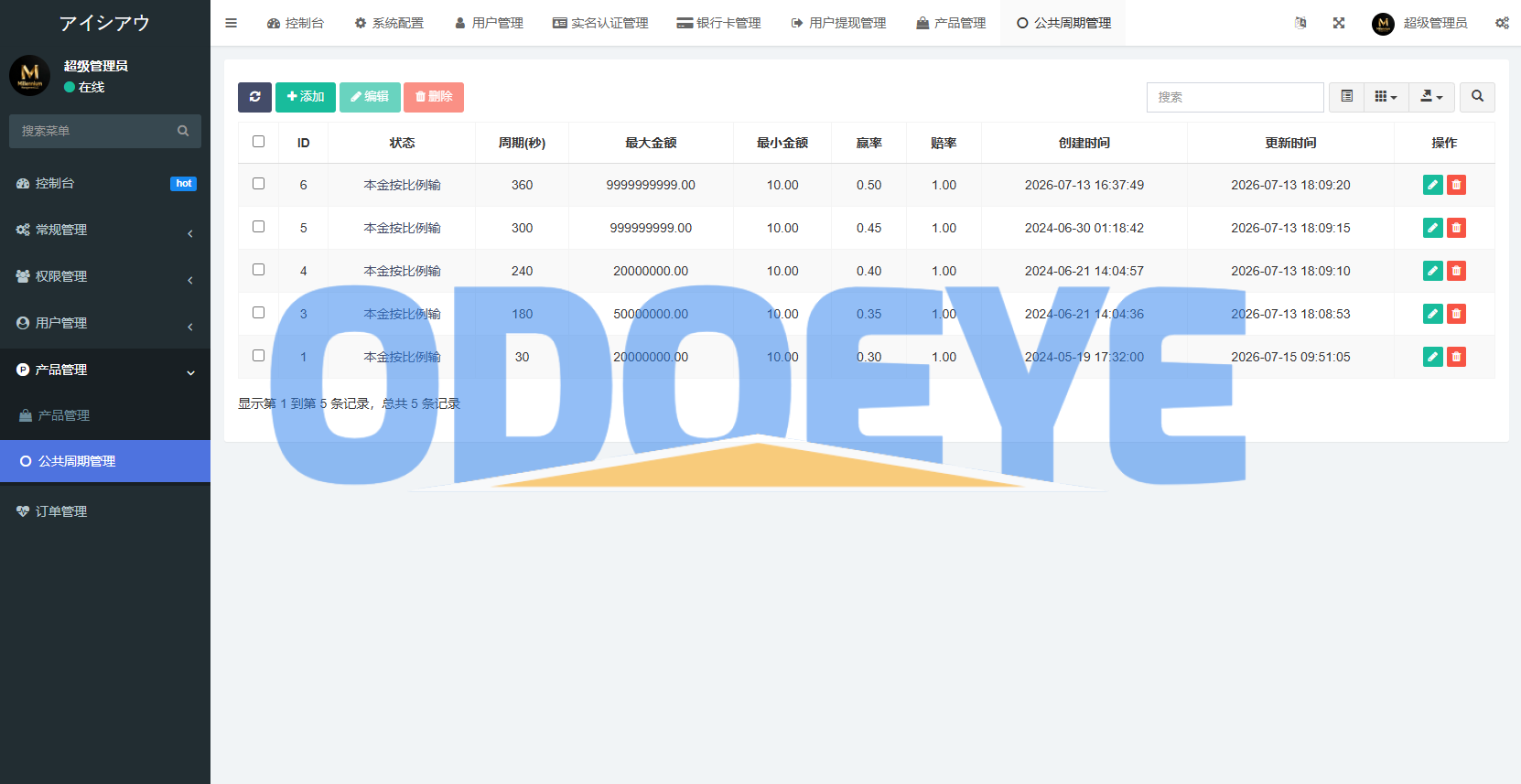Switch to the 控制台 top tab
1521x784 pixels.
point(296,23)
